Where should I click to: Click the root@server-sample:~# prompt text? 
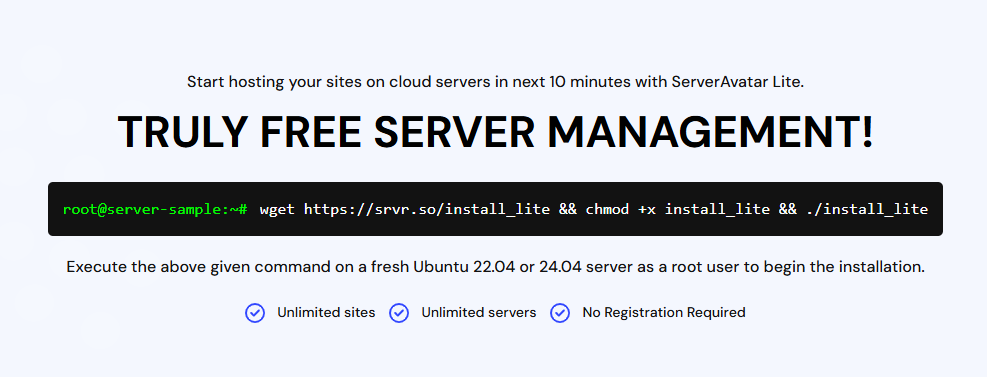(155, 209)
